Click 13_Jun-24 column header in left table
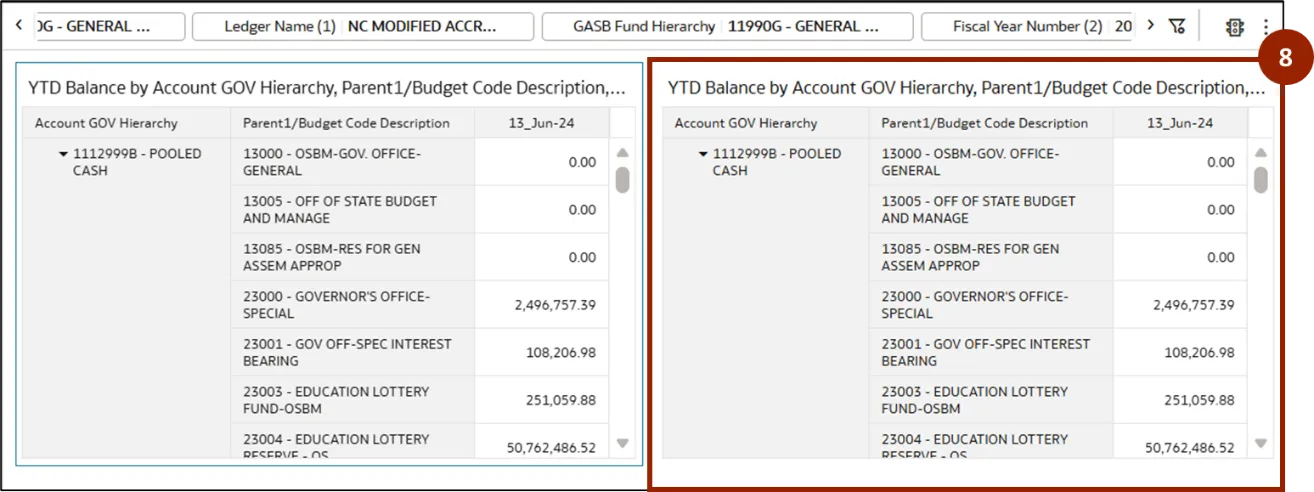The height and width of the screenshot is (492, 1314). (541, 123)
